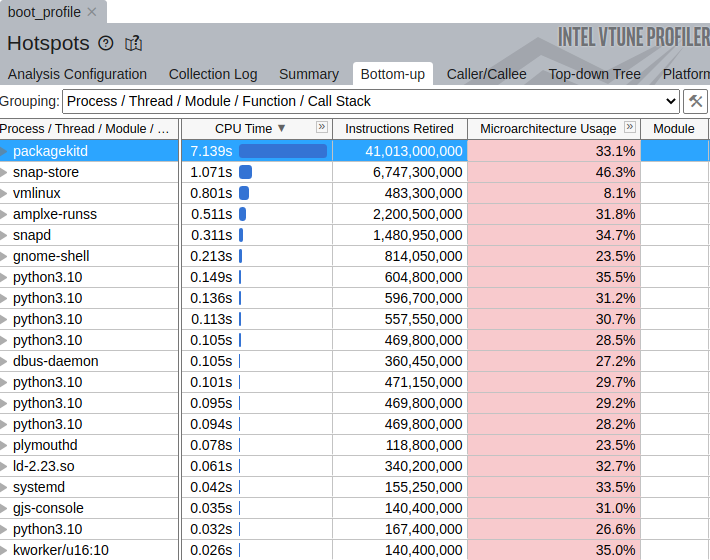Image resolution: width=710 pixels, height=560 pixels.
Task: Select the snap-store process name
Action: tap(46, 172)
